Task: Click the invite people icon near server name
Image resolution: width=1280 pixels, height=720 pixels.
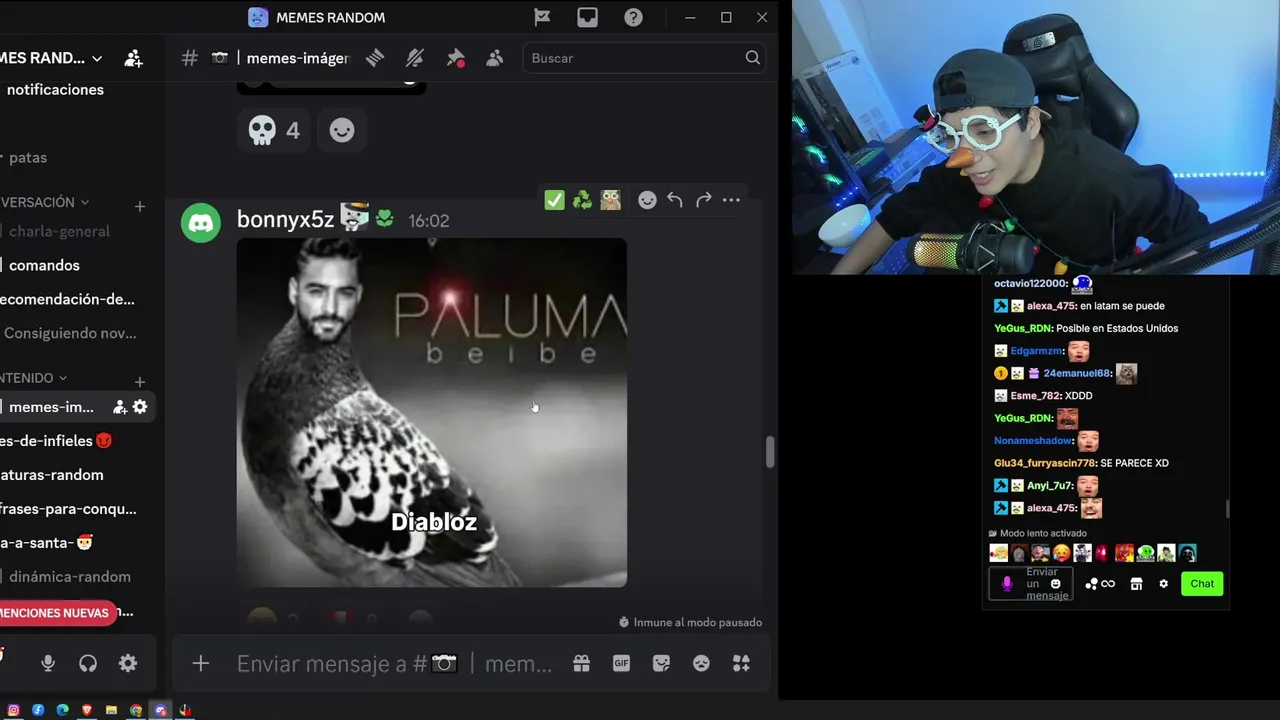Action: click(133, 58)
